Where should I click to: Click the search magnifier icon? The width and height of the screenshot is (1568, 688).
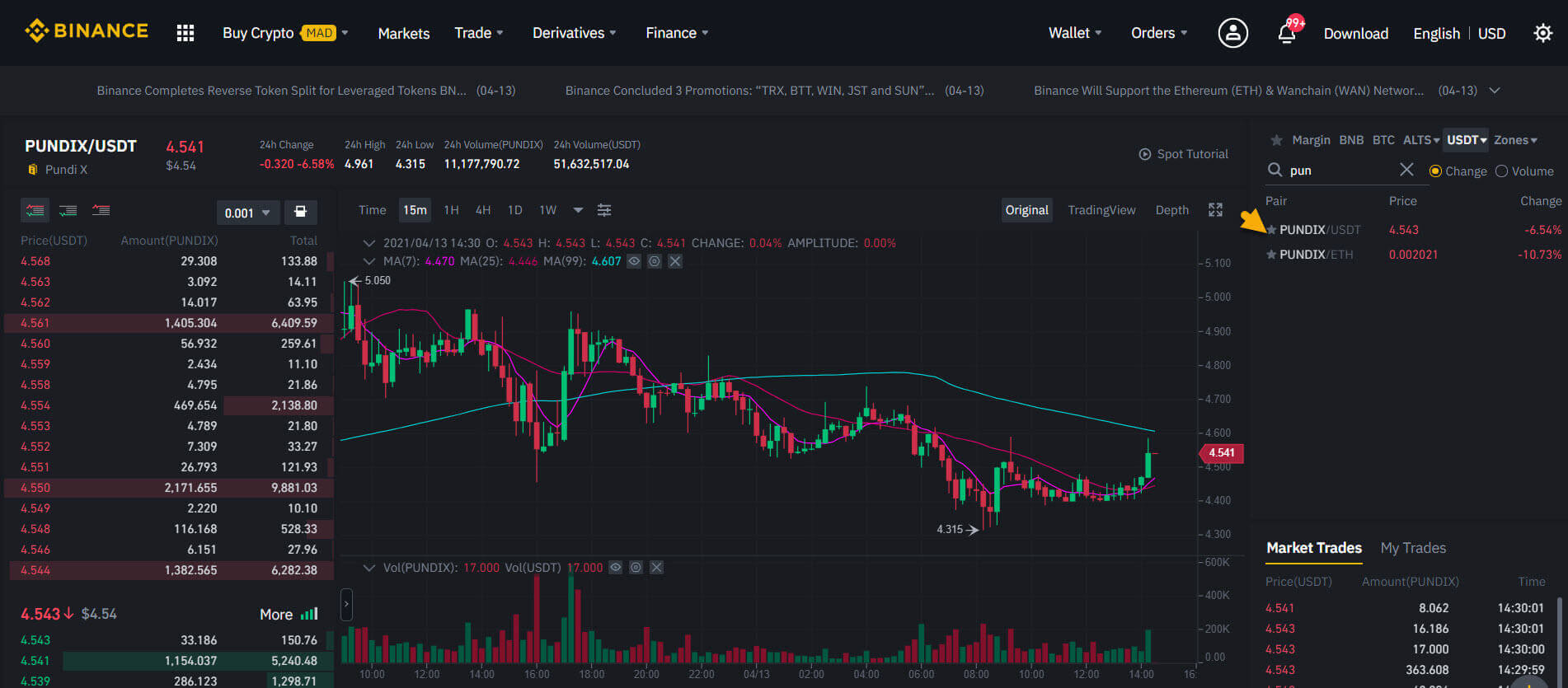coord(1275,170)
